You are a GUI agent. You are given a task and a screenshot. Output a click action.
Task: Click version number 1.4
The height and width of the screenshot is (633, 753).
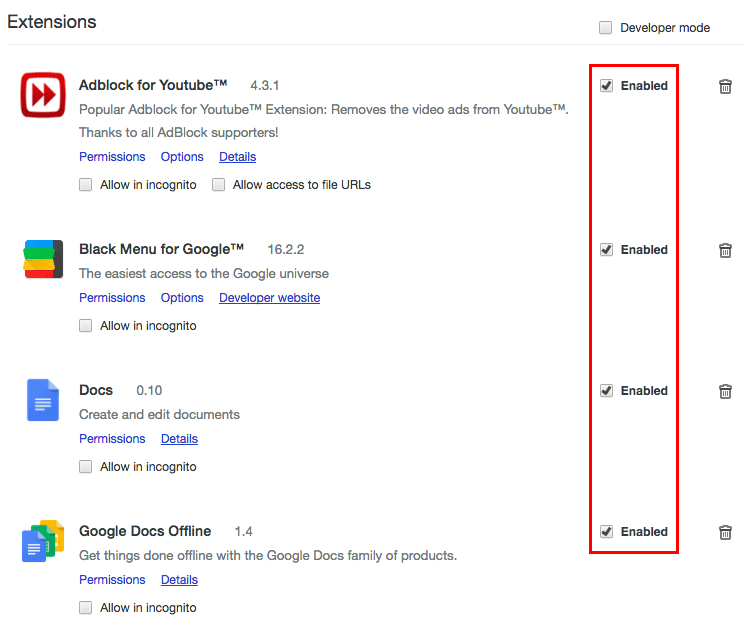point(243,532)
